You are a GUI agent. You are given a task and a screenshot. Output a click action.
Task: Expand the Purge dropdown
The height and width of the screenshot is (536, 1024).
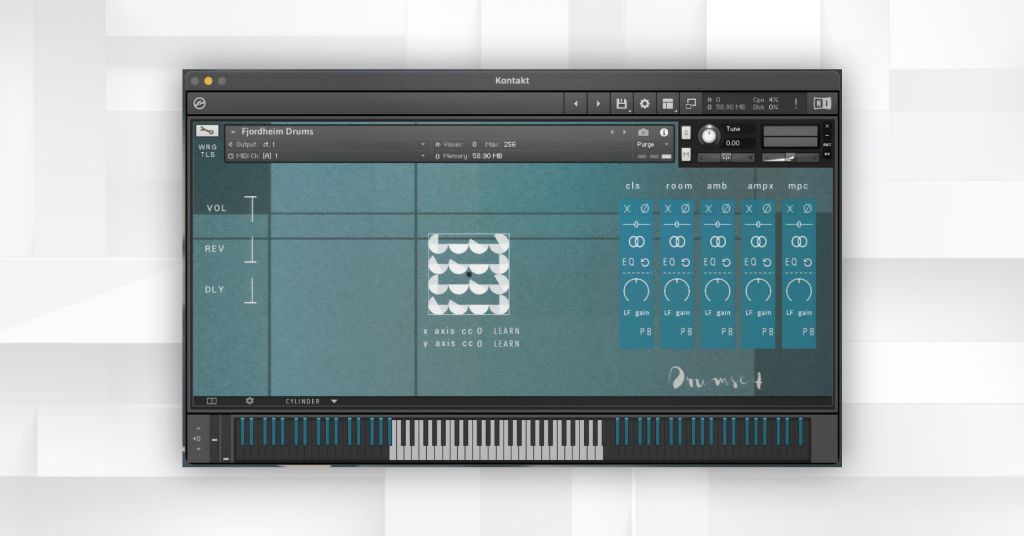point(652,144)
